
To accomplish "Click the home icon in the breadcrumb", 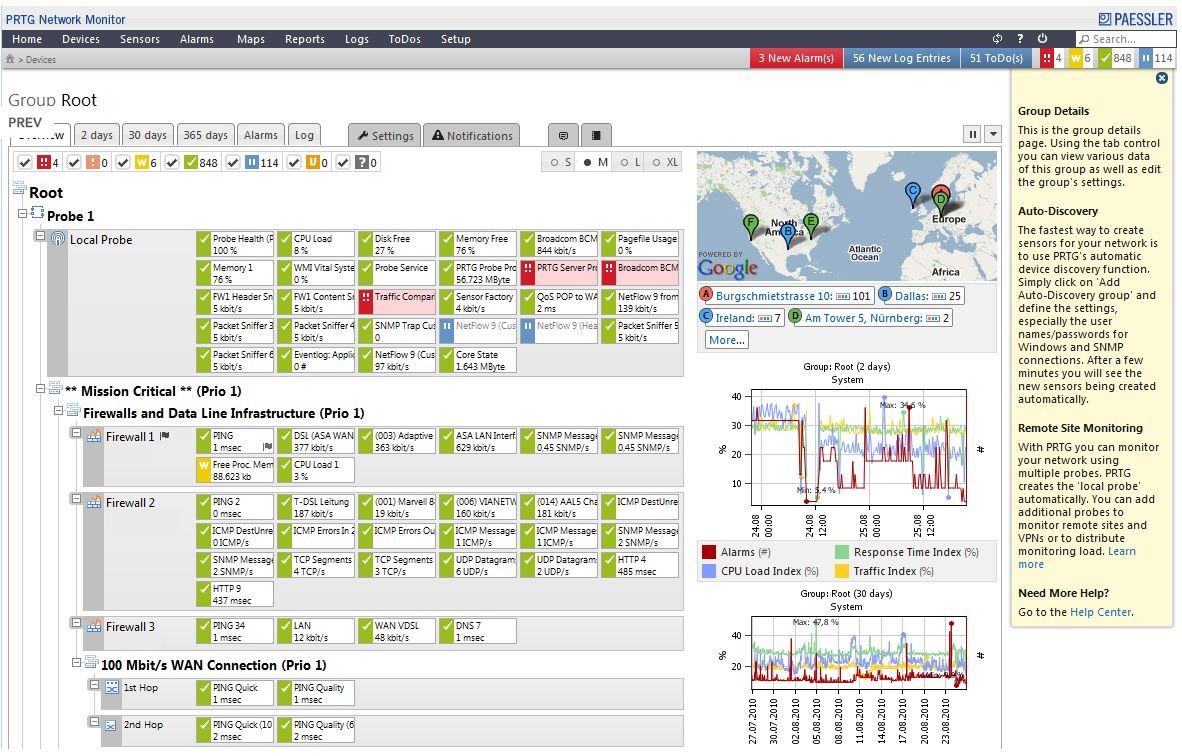I will point(10,59).
